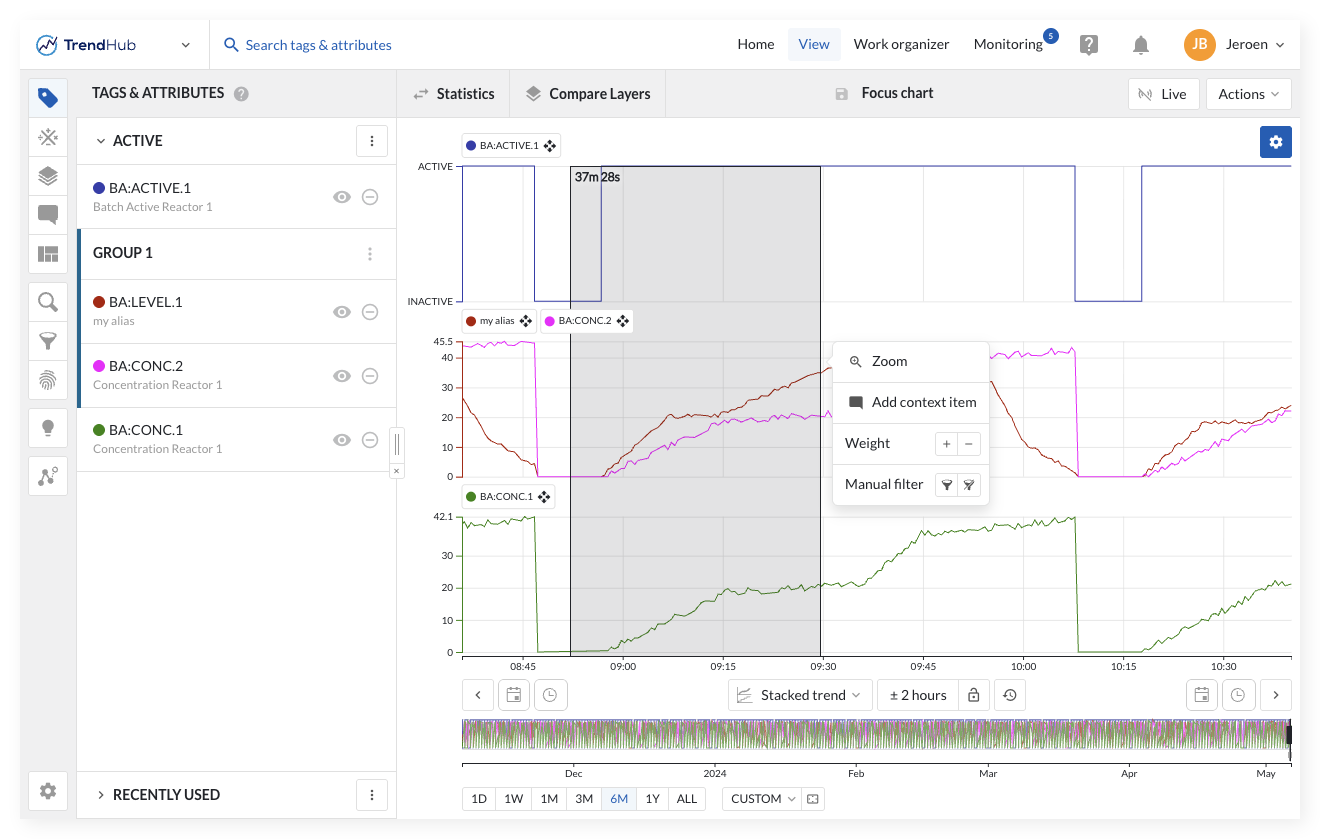The width and height of the screenshot is (1320, 839).
Task: Open the help question mark icon
Action: click(1089, 45)
